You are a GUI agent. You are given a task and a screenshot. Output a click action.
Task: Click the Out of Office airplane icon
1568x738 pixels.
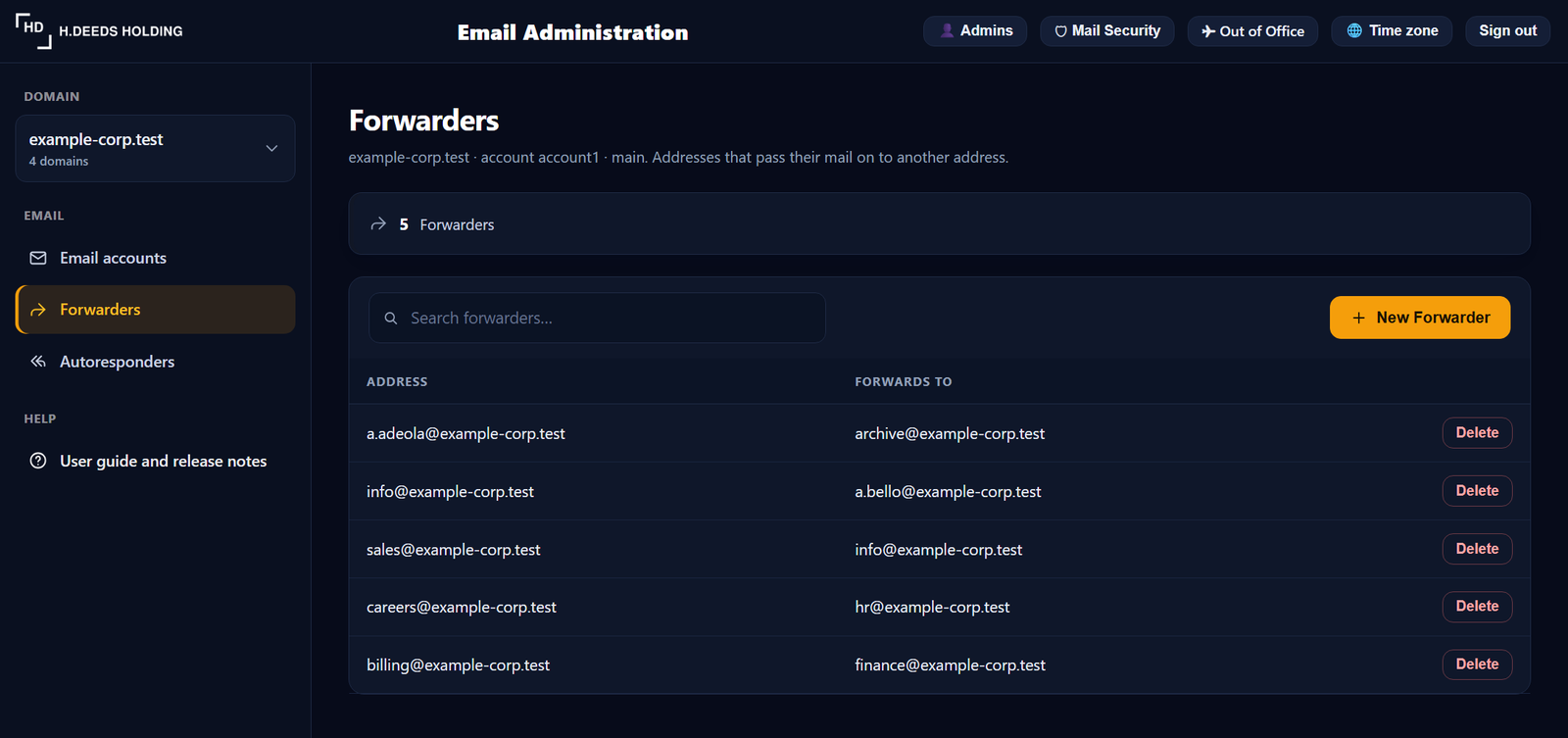1208,31
